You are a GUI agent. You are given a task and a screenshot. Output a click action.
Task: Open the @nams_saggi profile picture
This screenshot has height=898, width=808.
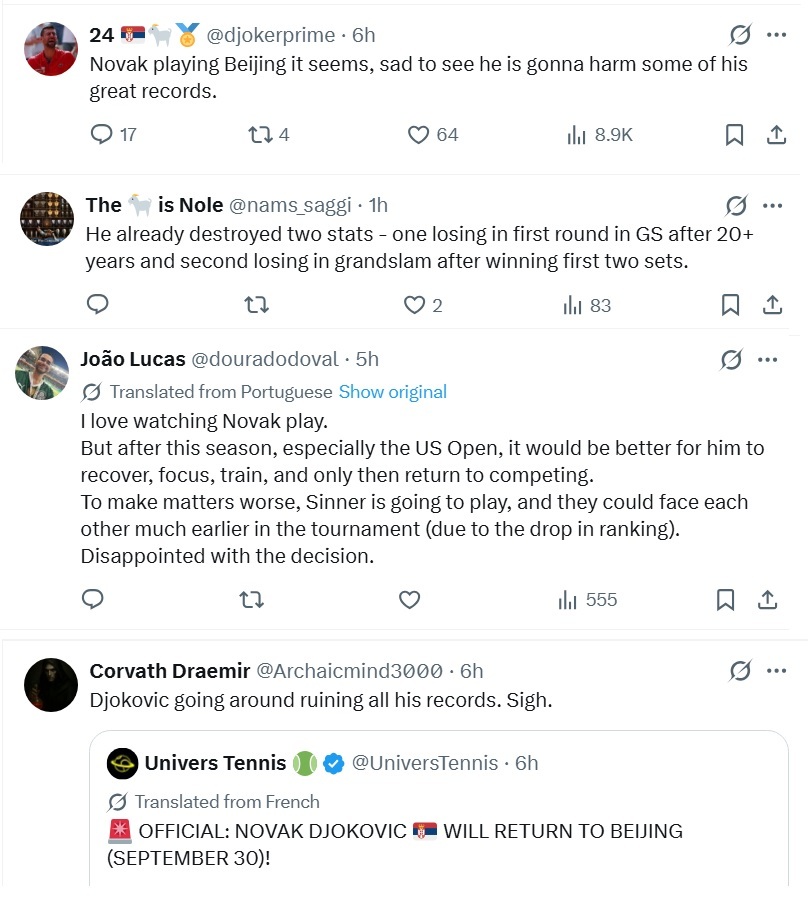[47, 219]
